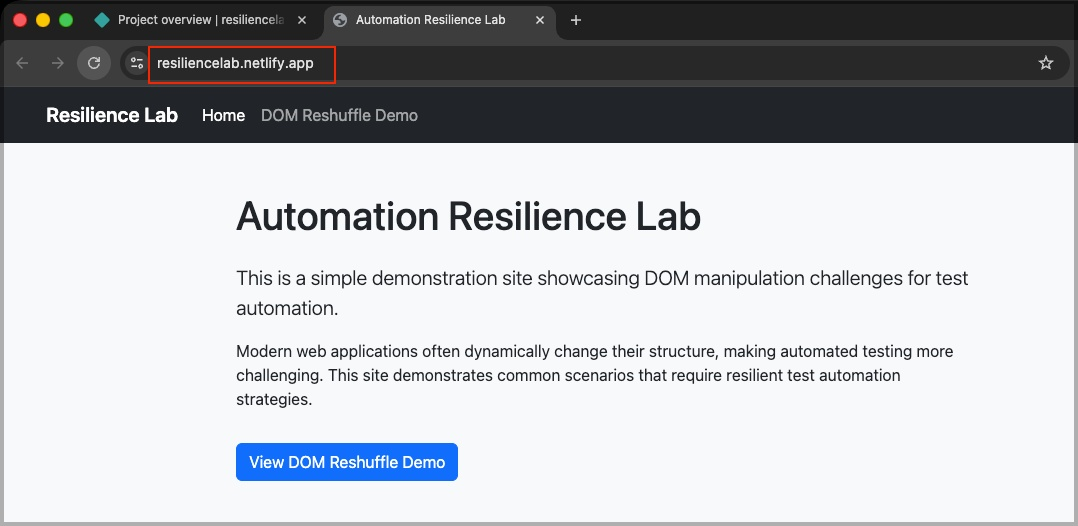Select the Automation Resilience Lab tab

(430, 20)
